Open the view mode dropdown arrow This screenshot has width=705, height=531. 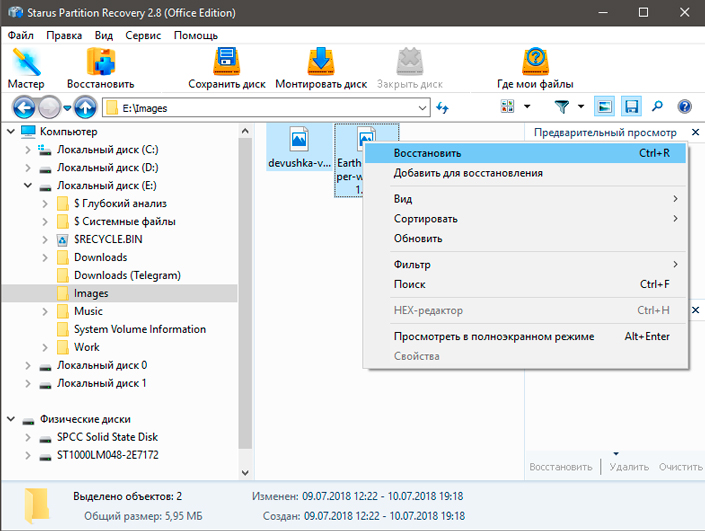[527, 106]
